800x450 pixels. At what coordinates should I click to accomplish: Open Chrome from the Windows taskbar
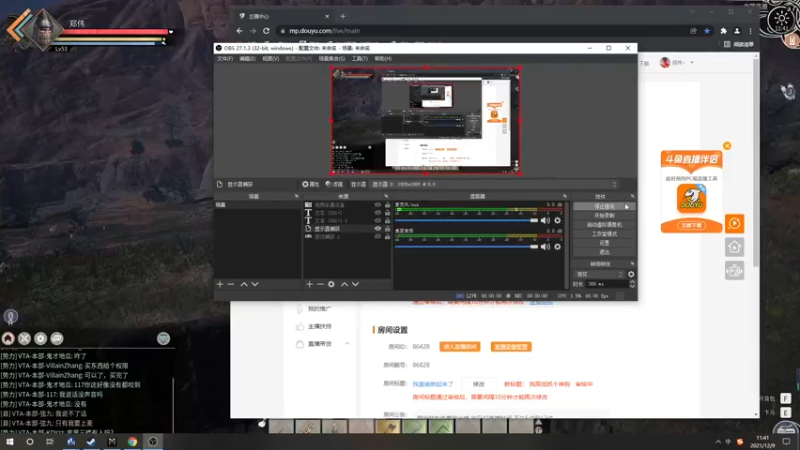[132, 442]
